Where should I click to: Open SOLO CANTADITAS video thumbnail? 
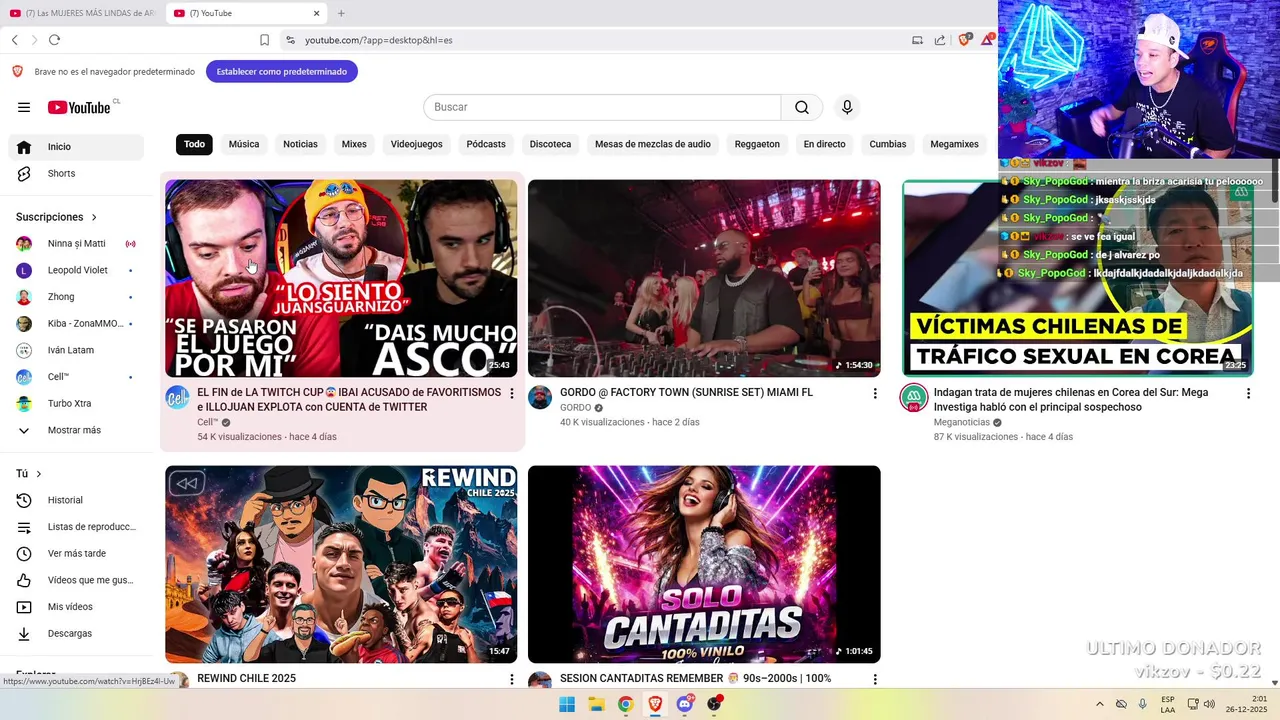(x=704, y=564)
